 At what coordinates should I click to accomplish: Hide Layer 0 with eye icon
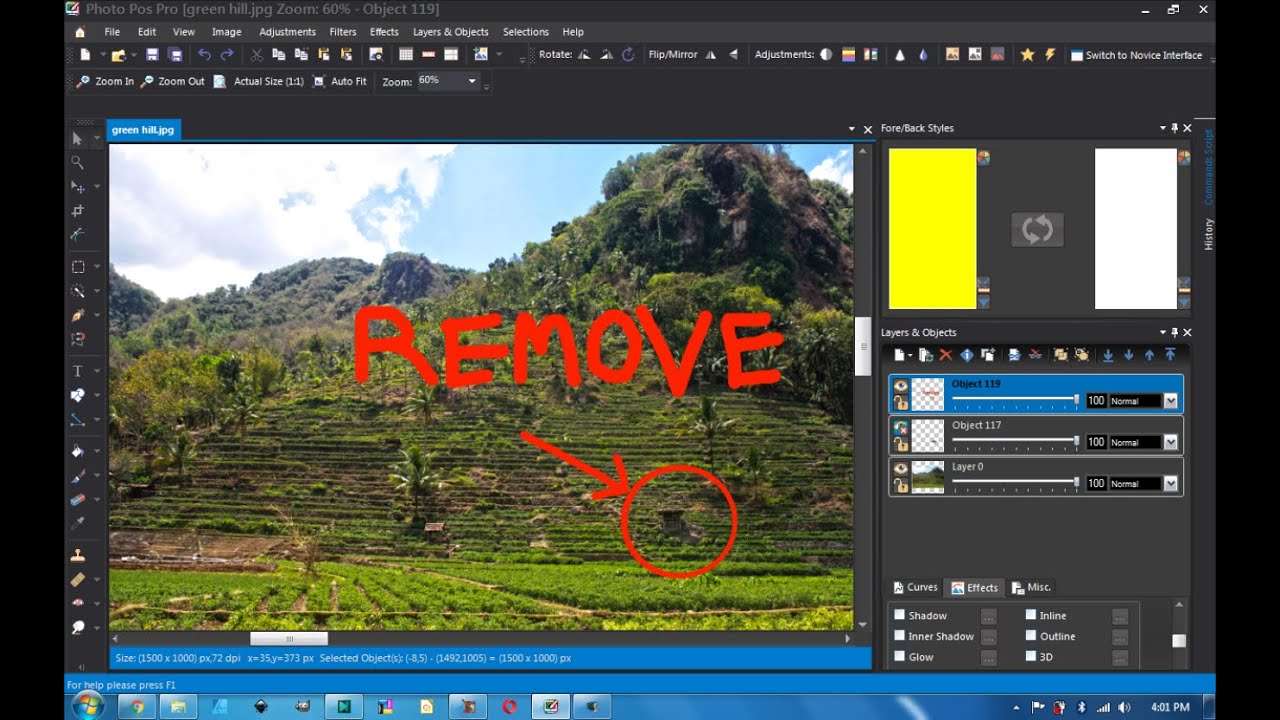(901, 468)
